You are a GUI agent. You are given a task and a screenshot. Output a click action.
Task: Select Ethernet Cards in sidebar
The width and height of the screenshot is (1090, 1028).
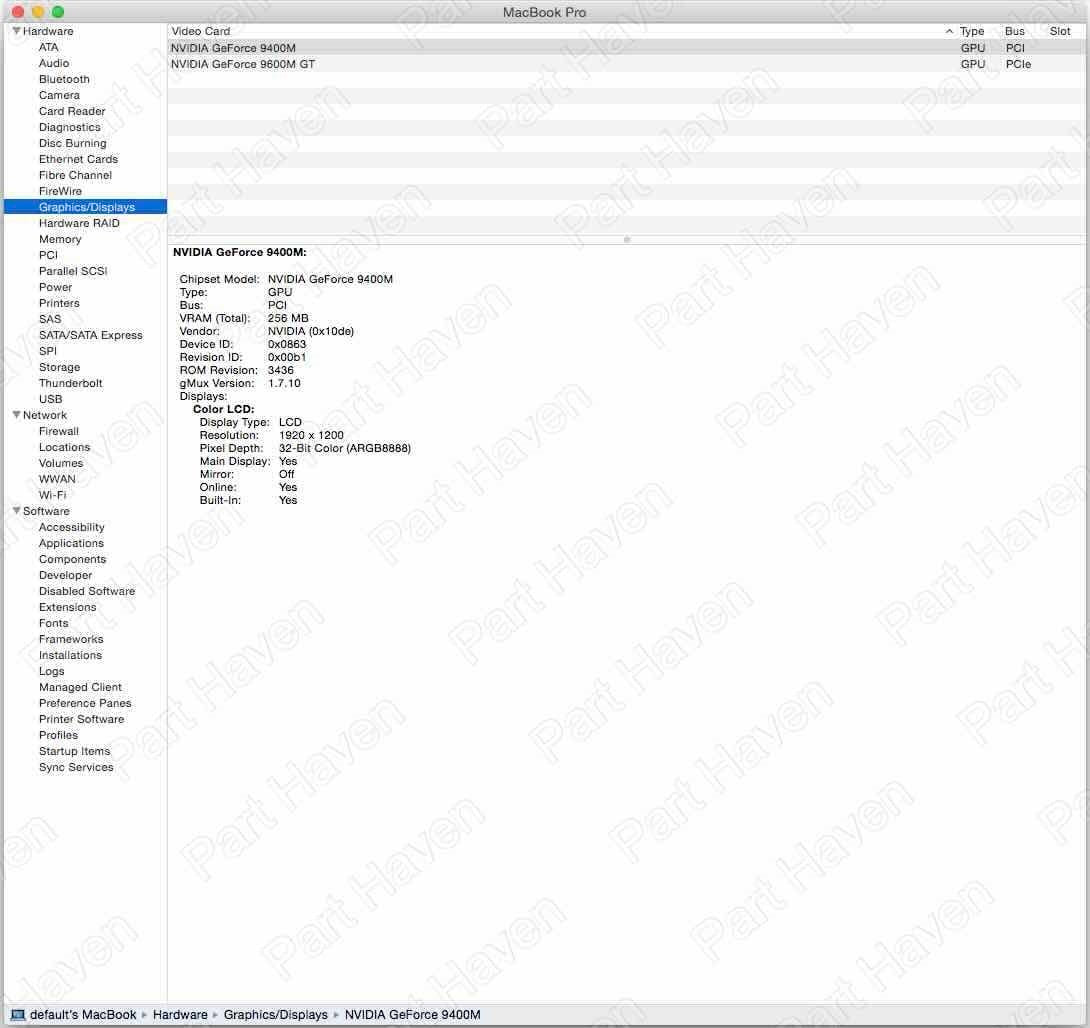click(79, 159)
